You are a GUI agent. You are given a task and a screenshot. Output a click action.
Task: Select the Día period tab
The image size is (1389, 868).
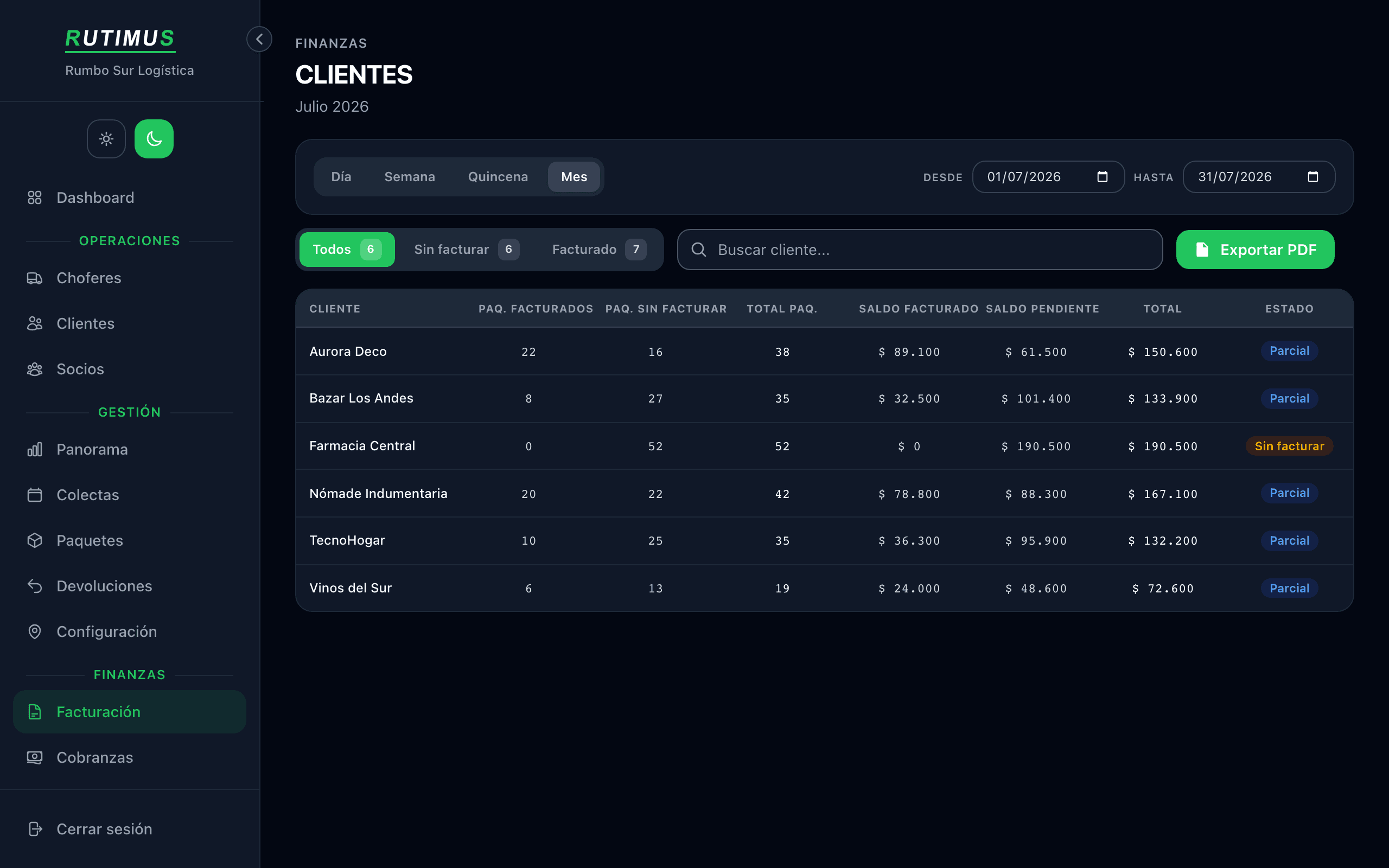click(x=341, y=177)
